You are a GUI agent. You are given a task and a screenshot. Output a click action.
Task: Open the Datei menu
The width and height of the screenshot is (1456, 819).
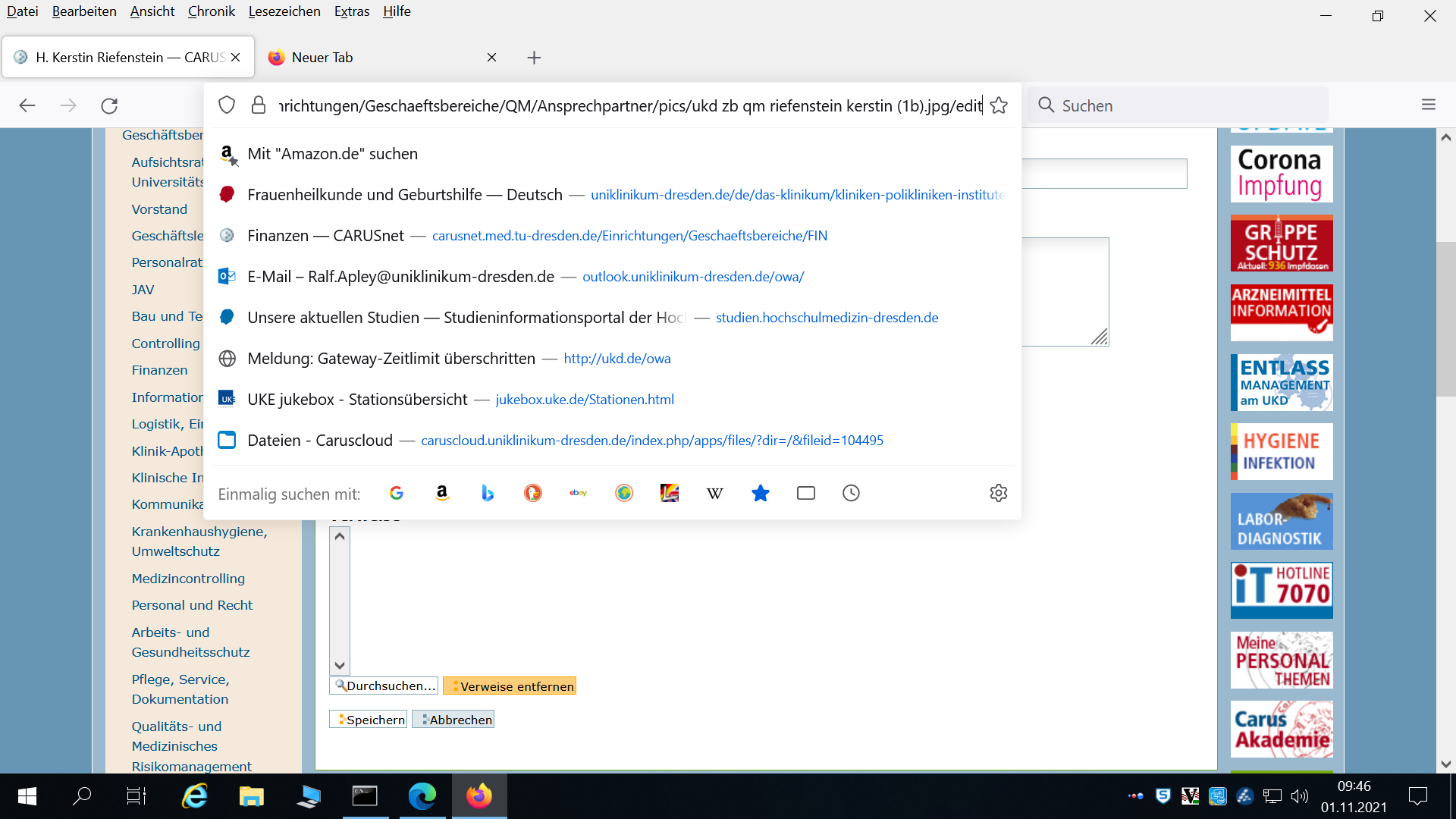click(x=22, y=11)
